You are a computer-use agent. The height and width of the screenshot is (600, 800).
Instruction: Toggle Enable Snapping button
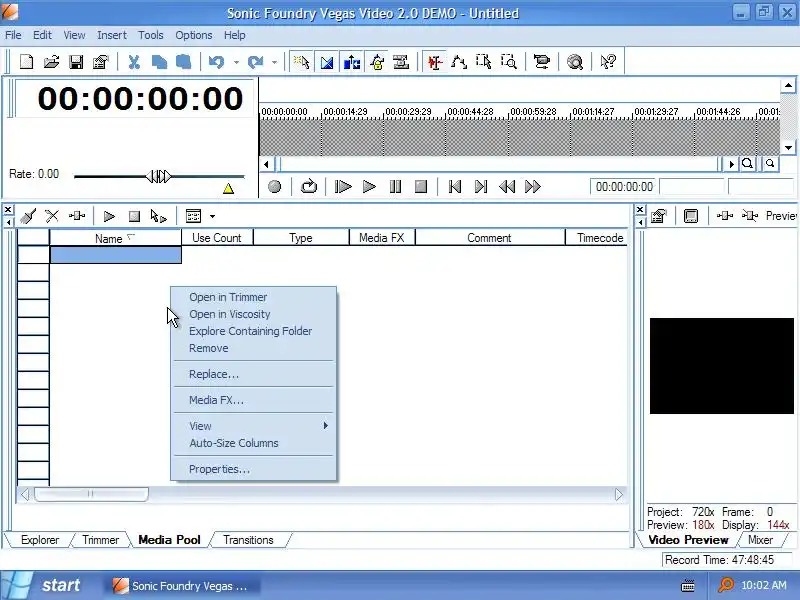[x=302, y=62]
